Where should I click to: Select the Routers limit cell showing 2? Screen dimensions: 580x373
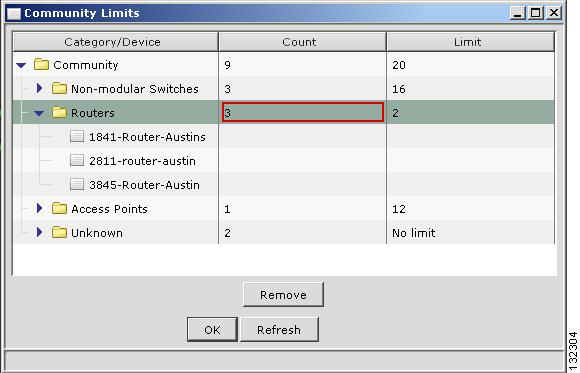pos(470,112)
